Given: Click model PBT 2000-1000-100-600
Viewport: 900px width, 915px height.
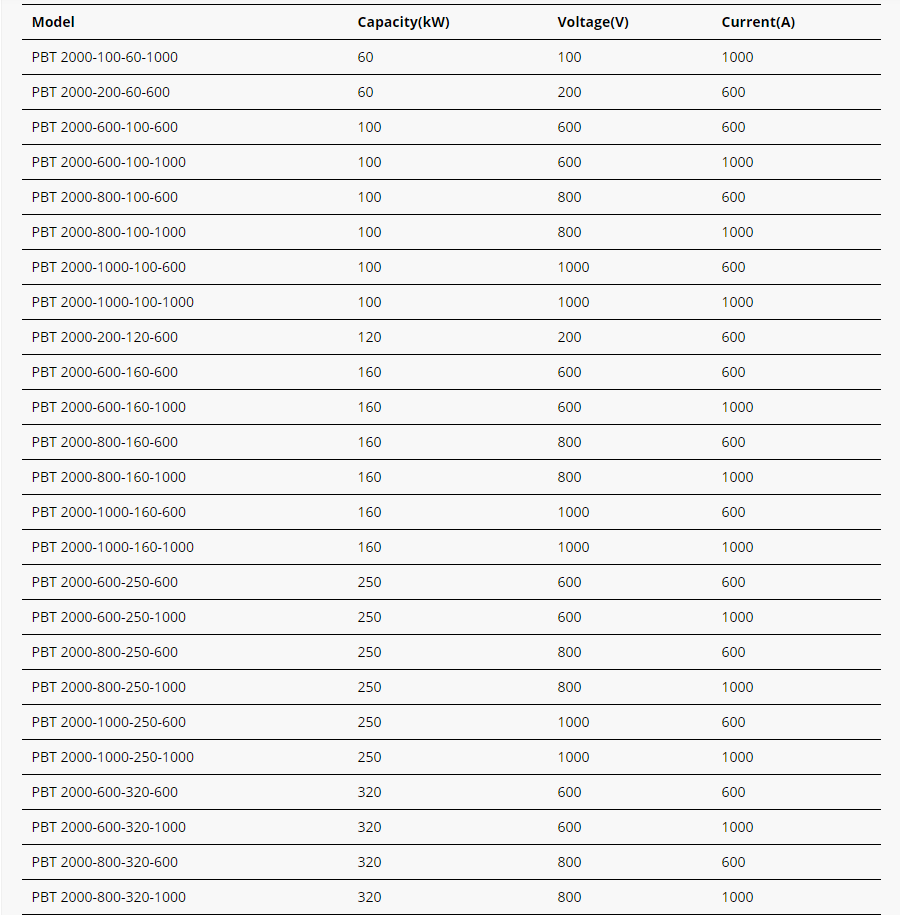Looking at the screenshot, I should pyautogui.click(x=109, y=267).
